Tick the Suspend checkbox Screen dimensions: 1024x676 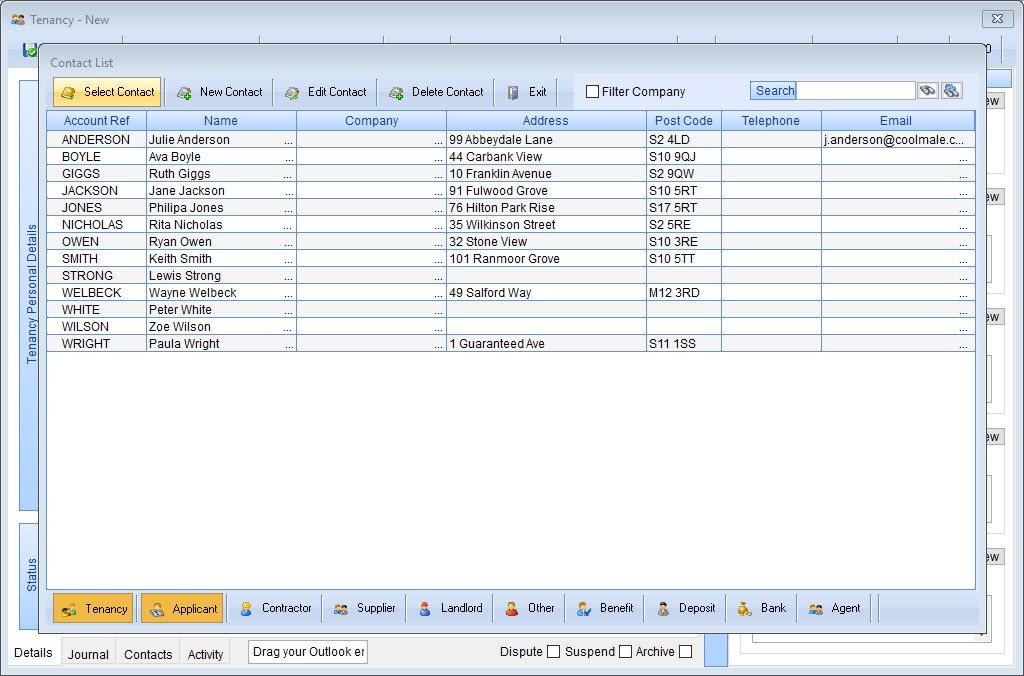(x=625, y=652)
